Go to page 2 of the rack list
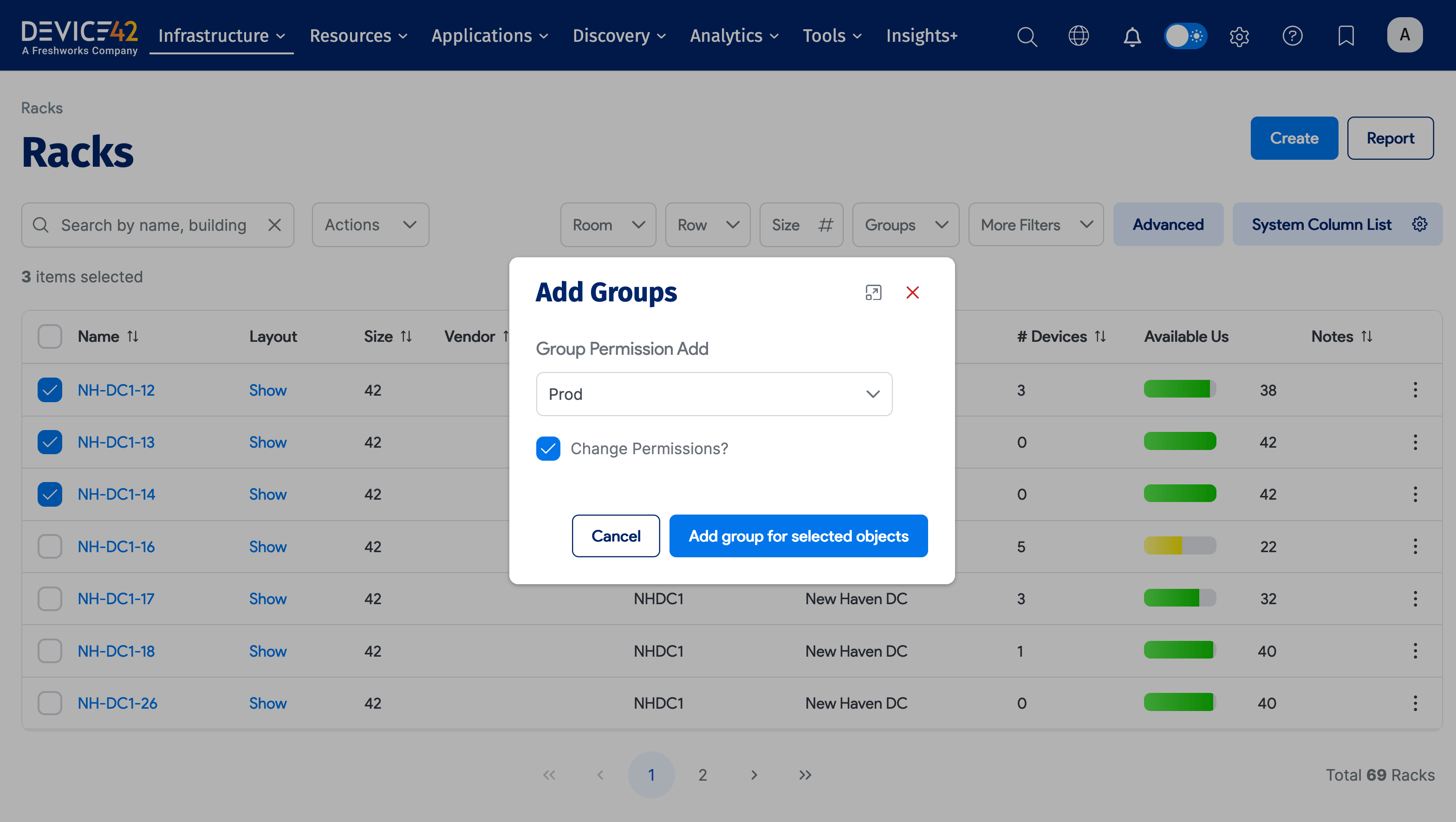 pyautogui.click(x=702, y=775)
